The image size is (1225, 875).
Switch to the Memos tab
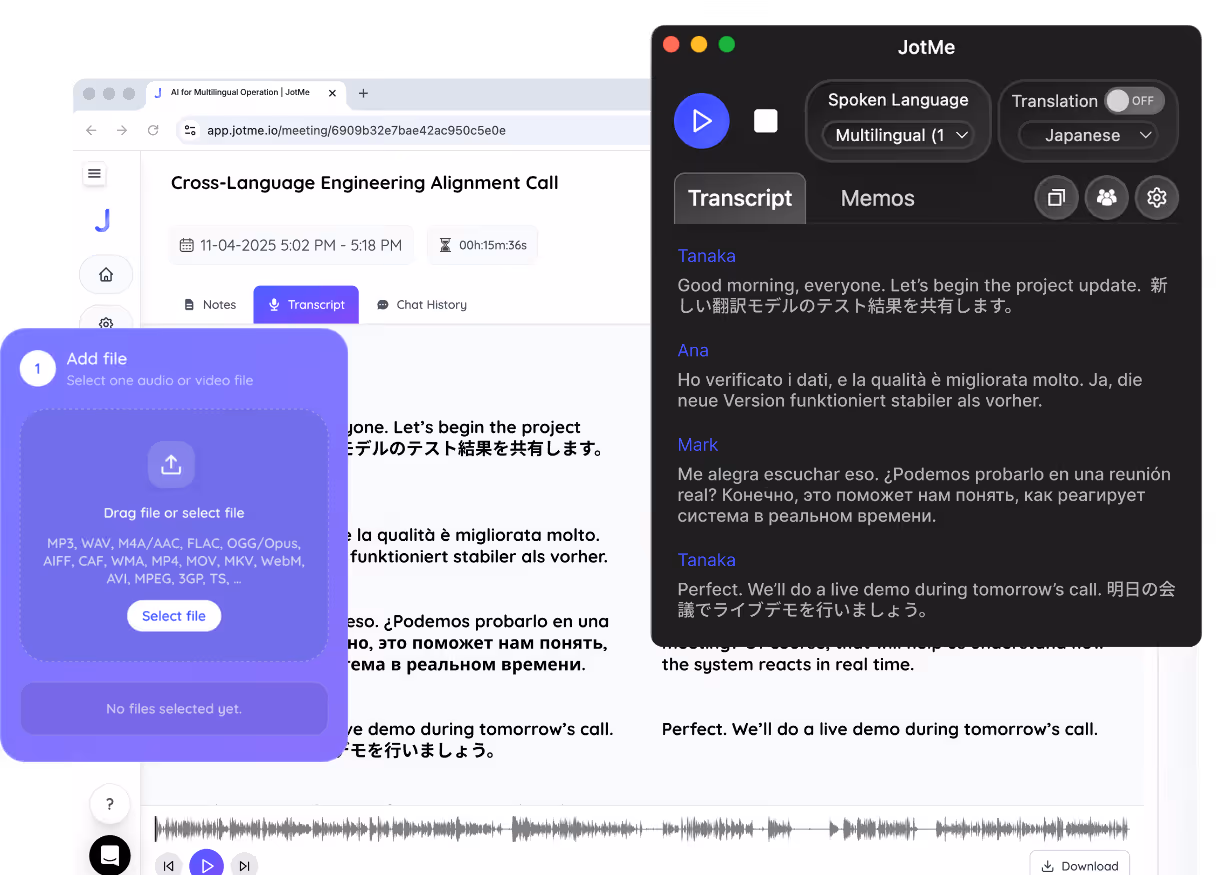coord(877,198)
